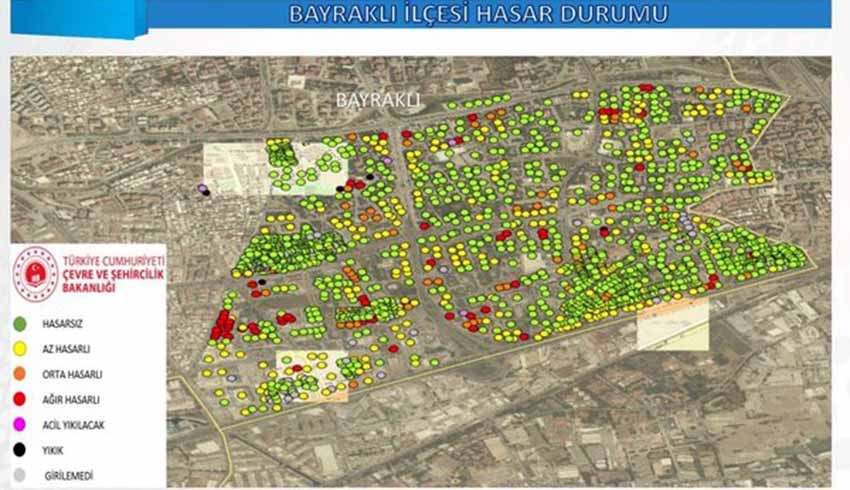Click the BAYRAKLI place label on map
Screen dimensions: 850x490
click(379, 100)
